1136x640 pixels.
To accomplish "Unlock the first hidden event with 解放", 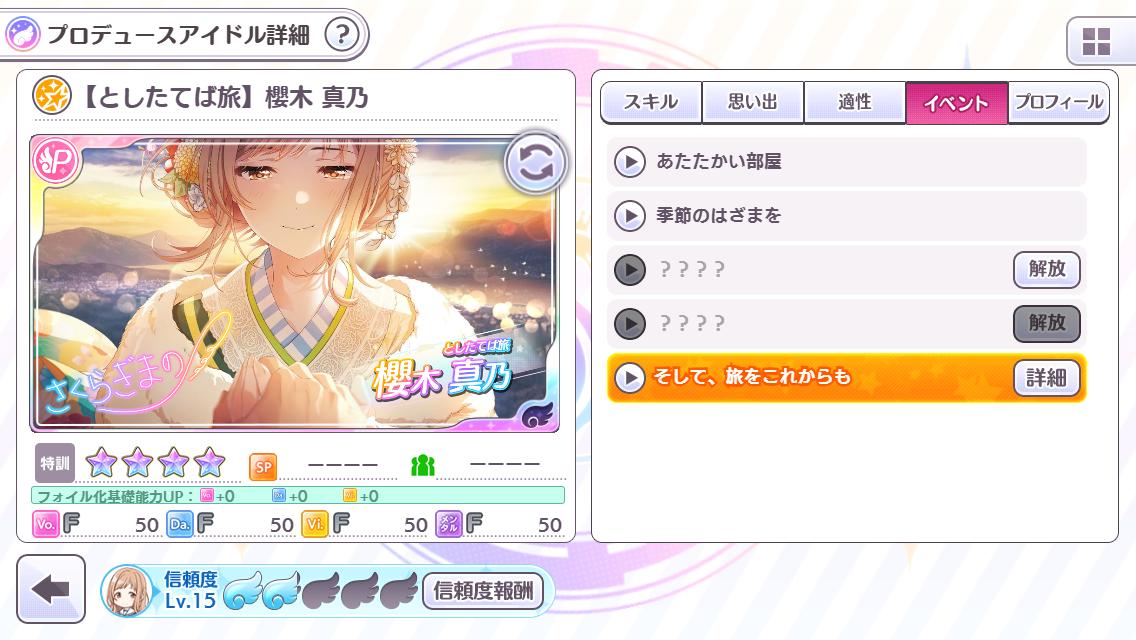I will (x=1047, y=270).
